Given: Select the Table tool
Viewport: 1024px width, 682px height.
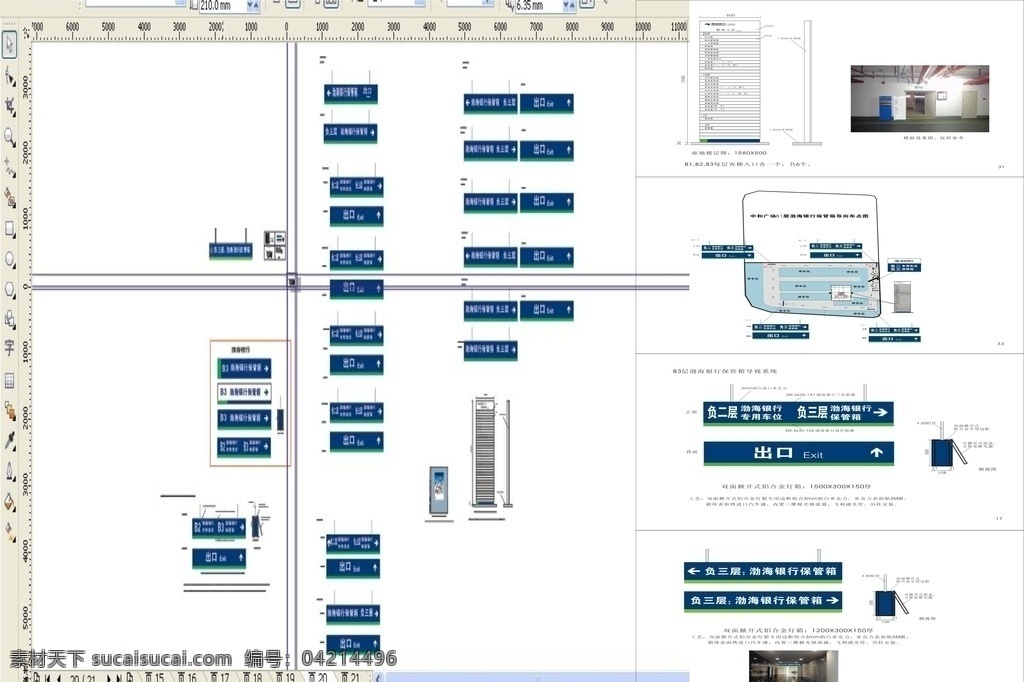Looking at the screenshot, I should pos(9,380).
